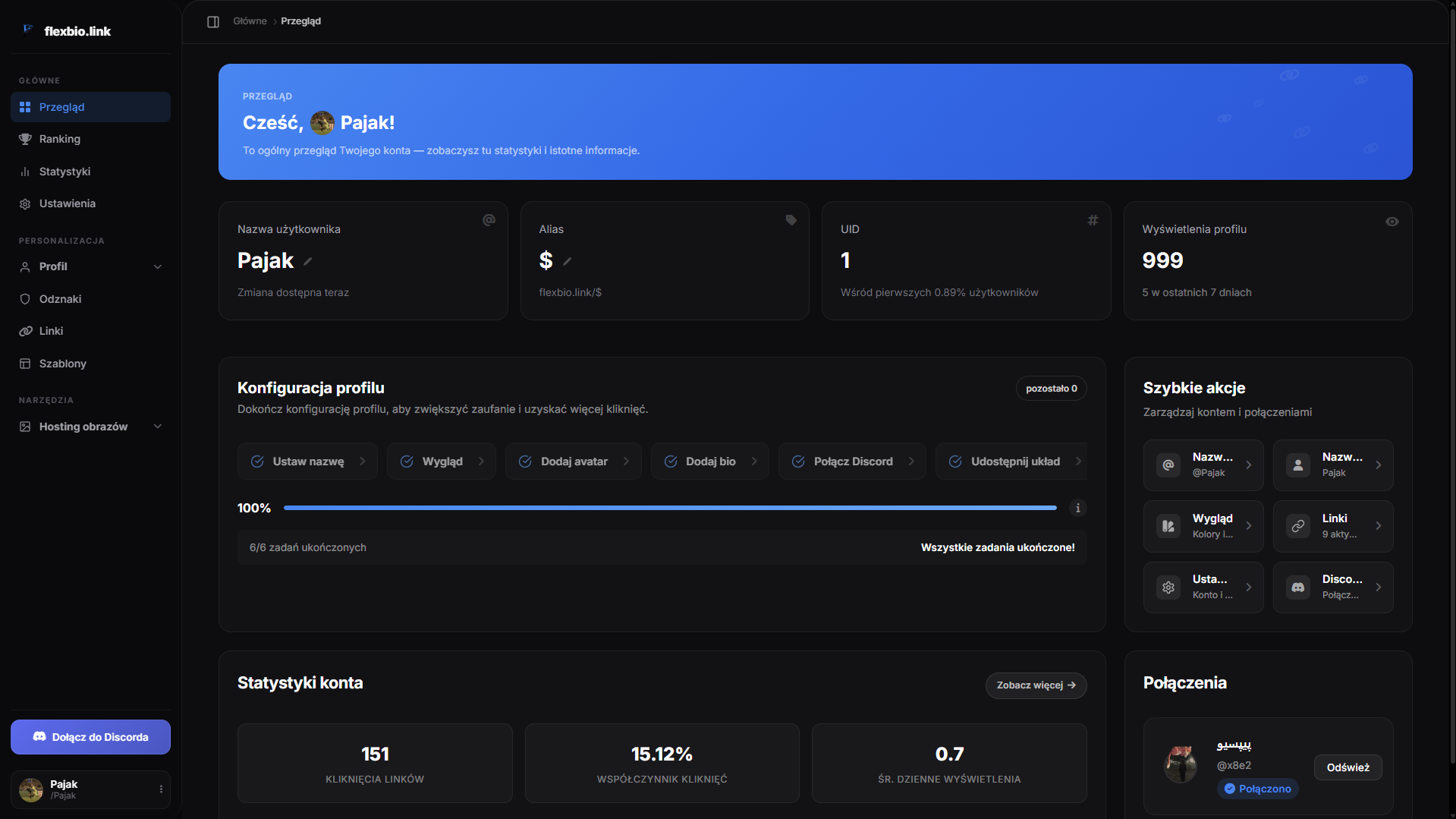Click the eye icon on profile views card
Viewport: 1456px width, 819px height.
[x=1392, y=222]
